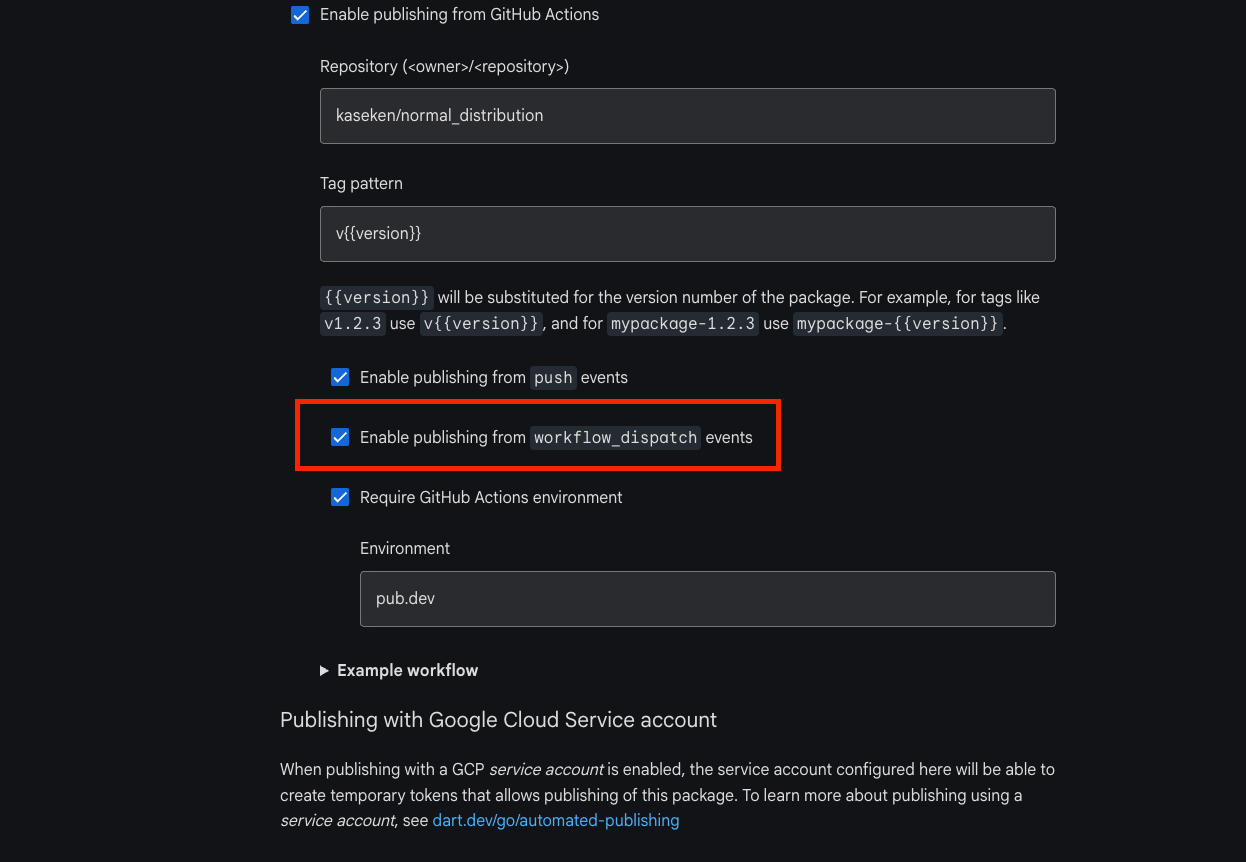Click the workflow_dispatch code label
This screenshot has width=1246, height=862.
pyautogui.click(x=615, y=437)
